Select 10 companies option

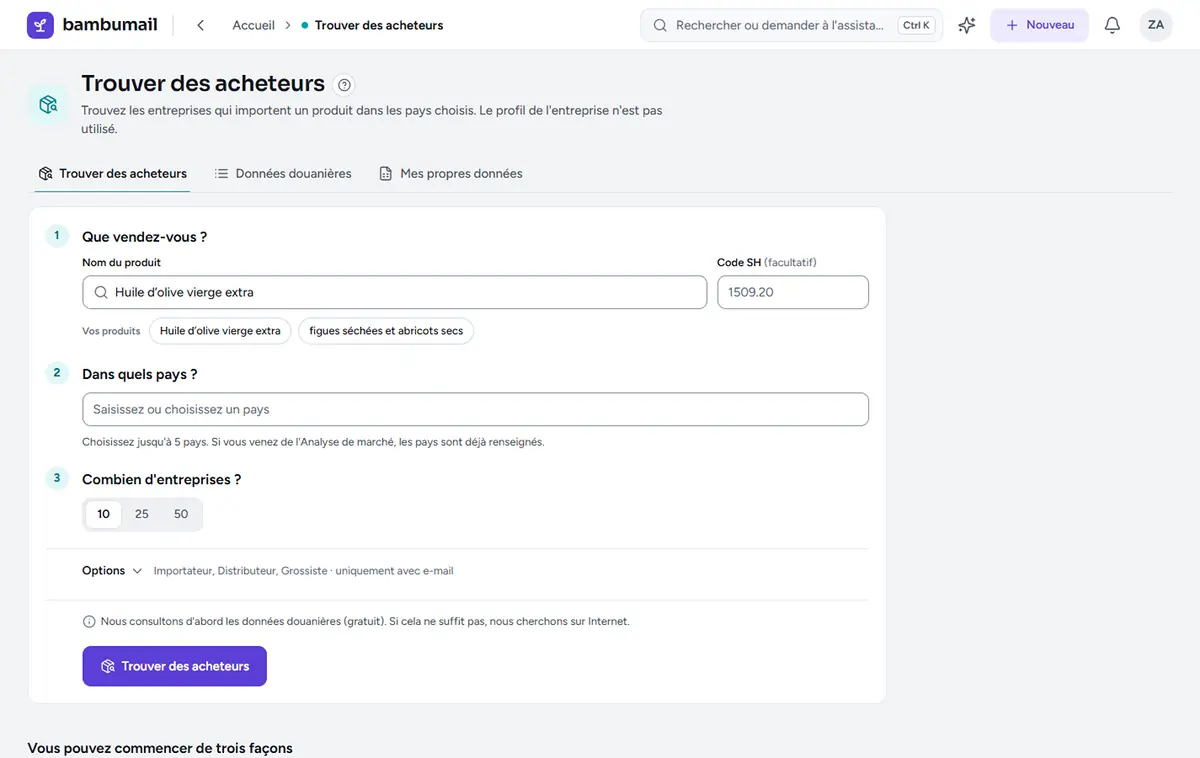click(104, 514)
